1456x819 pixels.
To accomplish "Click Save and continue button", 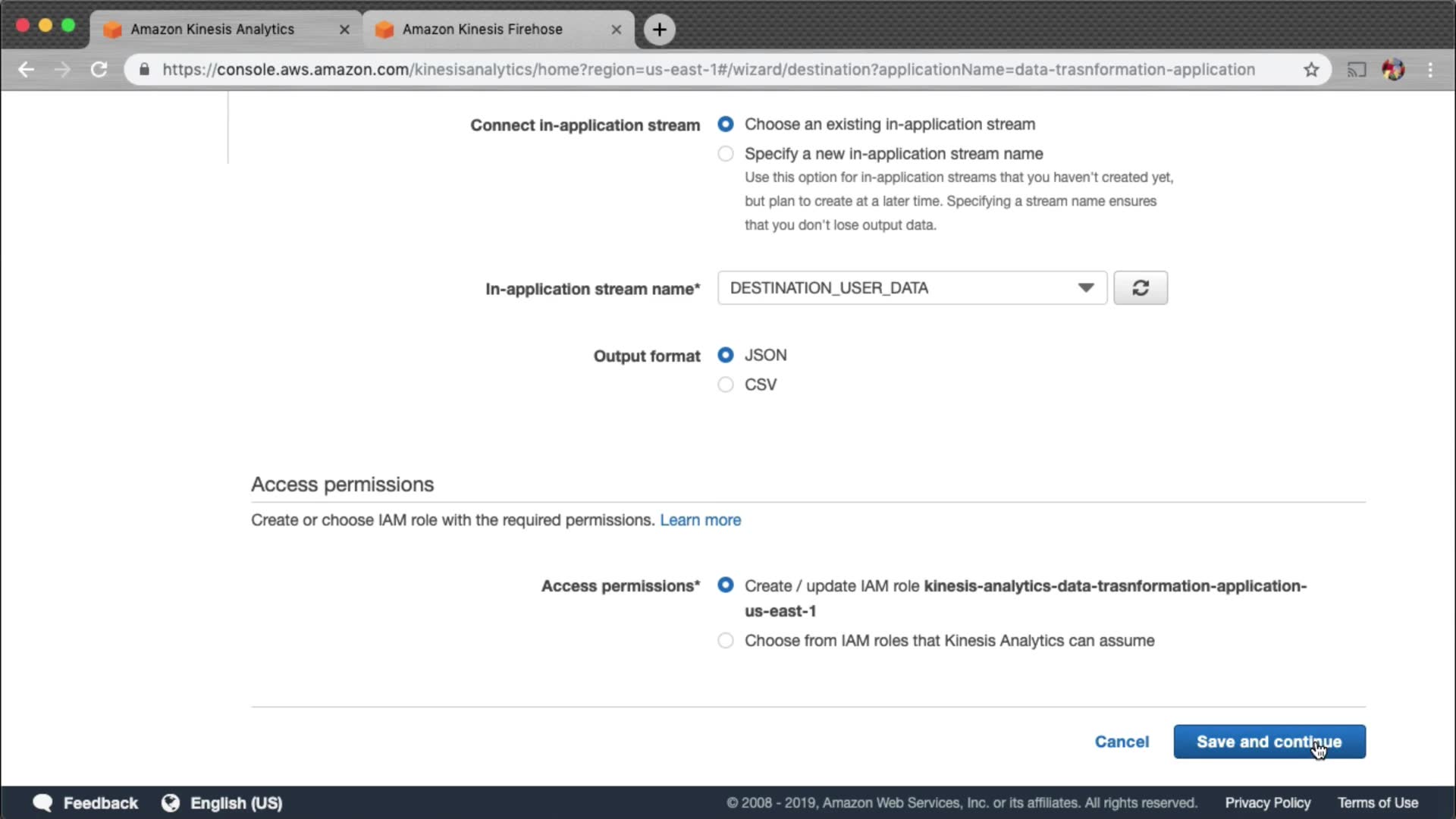I will point(1269,742).
